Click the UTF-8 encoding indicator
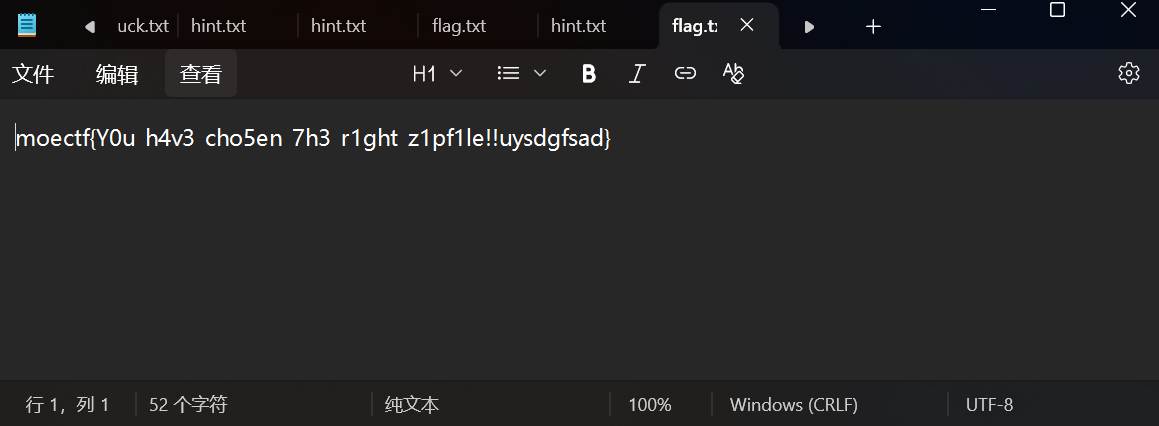This screenshot has width=1159, height=426. click(x=989, y=405)
